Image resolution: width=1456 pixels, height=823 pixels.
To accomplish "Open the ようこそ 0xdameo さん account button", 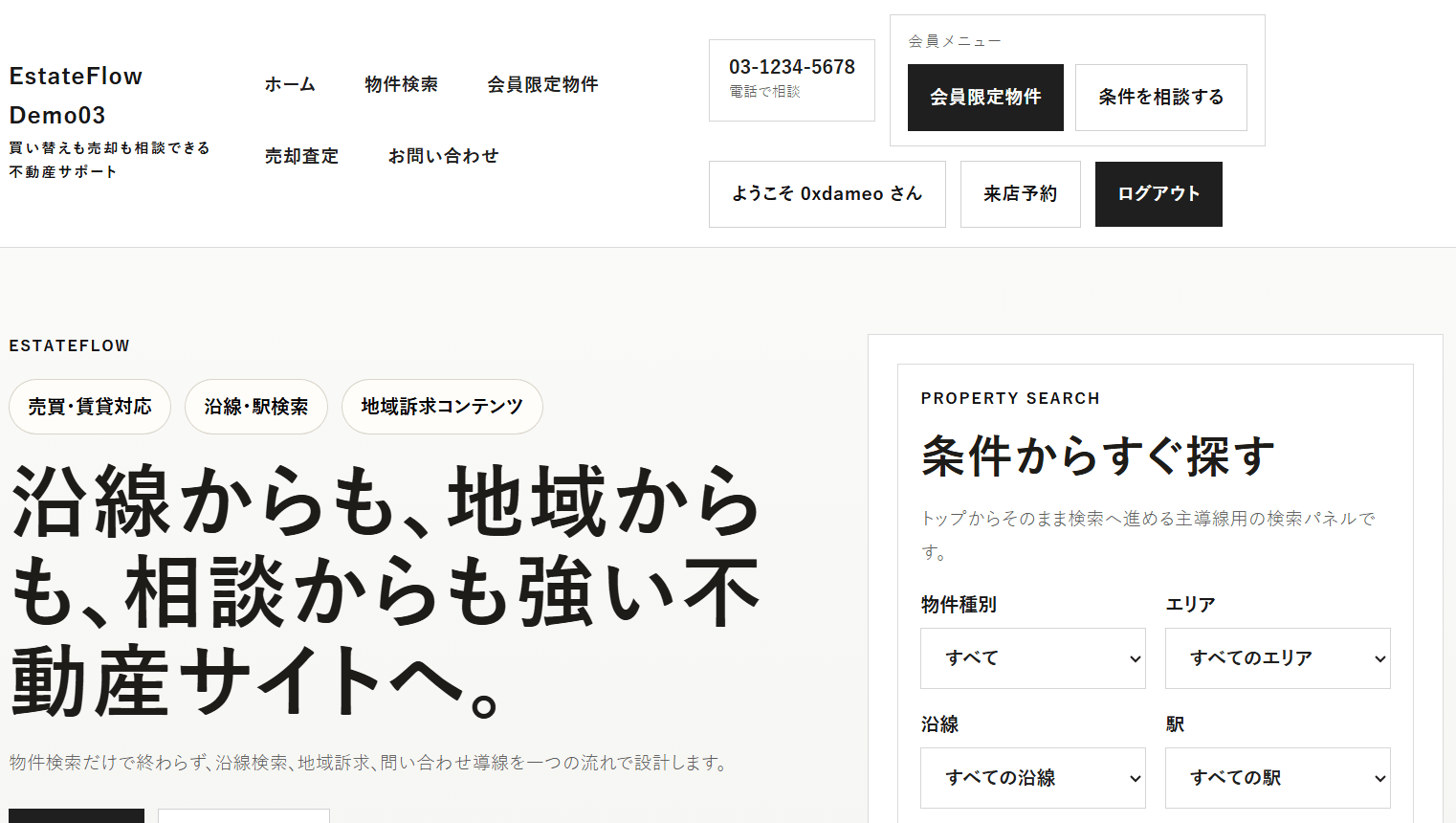I will coord(827,194).
